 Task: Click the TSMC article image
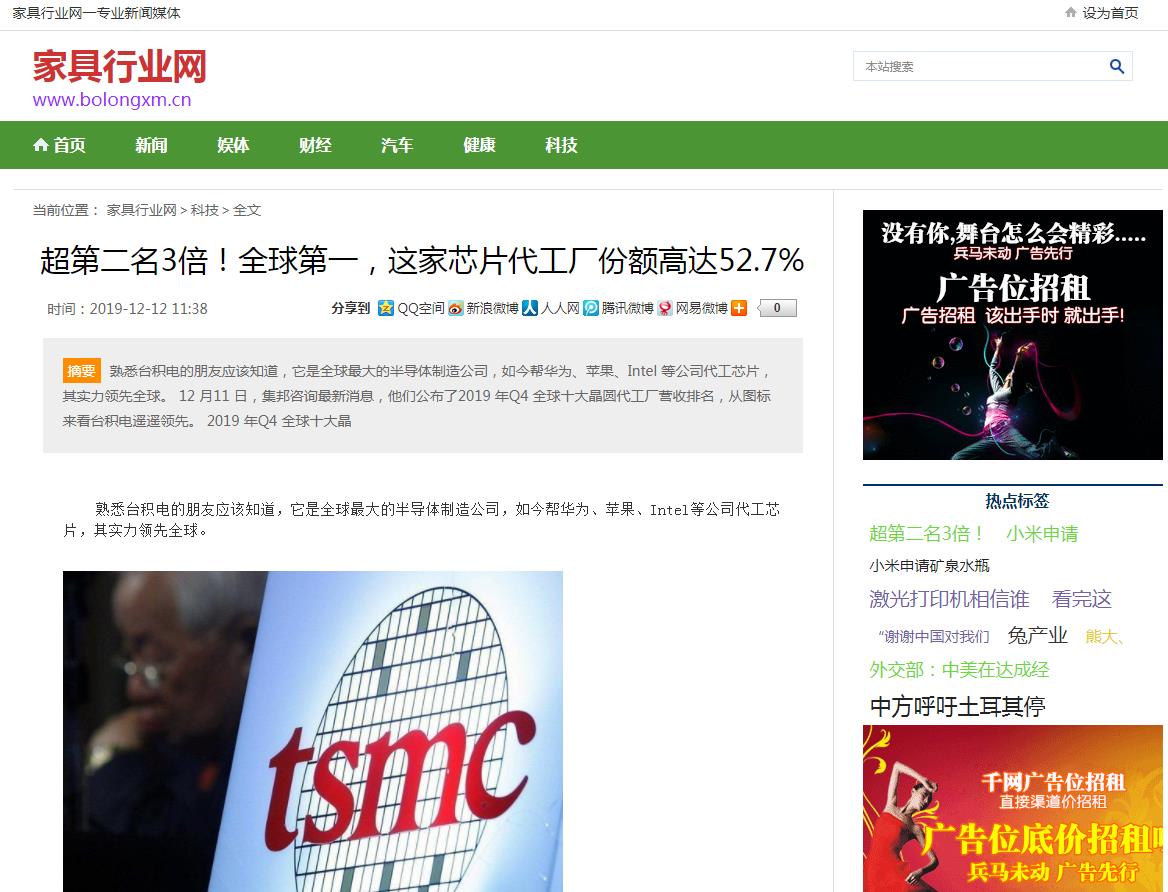pos(313,731)
